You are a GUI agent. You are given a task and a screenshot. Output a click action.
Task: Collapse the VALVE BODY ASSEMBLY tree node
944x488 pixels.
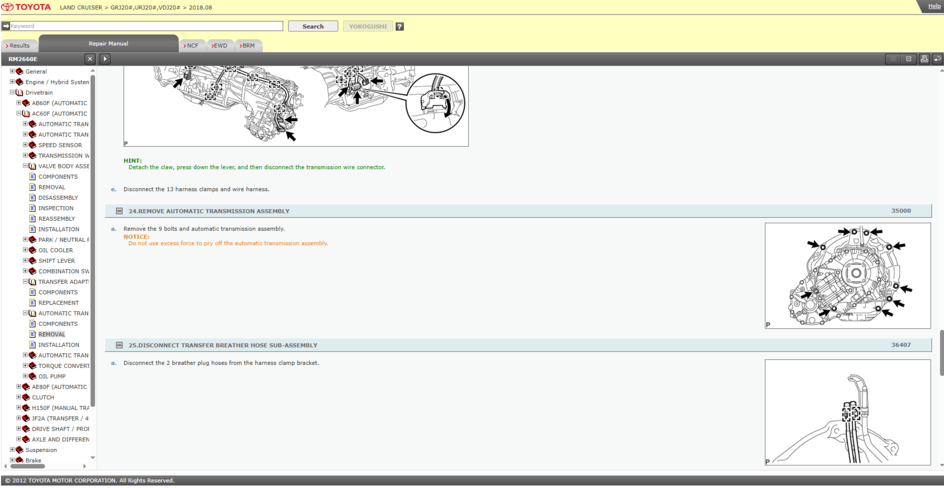point(26,166)
